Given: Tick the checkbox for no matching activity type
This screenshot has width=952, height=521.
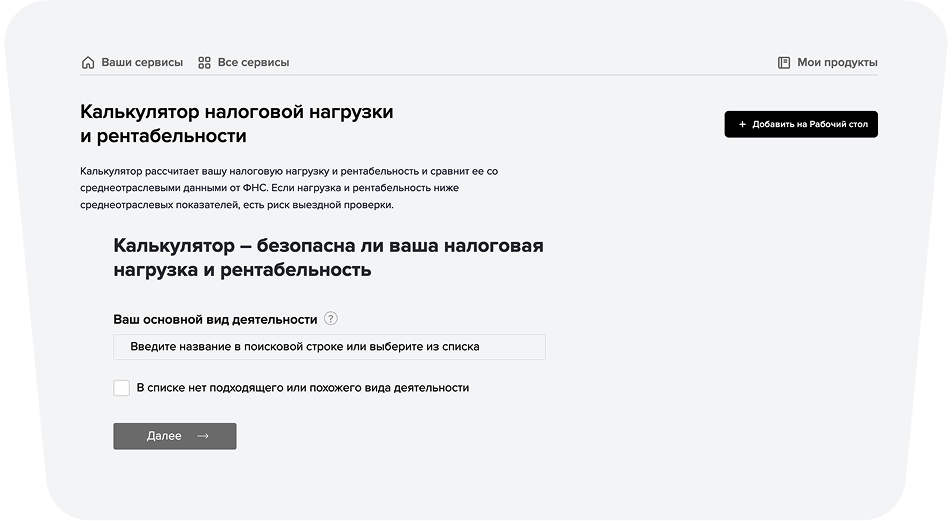Looking at the screenshot, I should (x=121, y=388).
